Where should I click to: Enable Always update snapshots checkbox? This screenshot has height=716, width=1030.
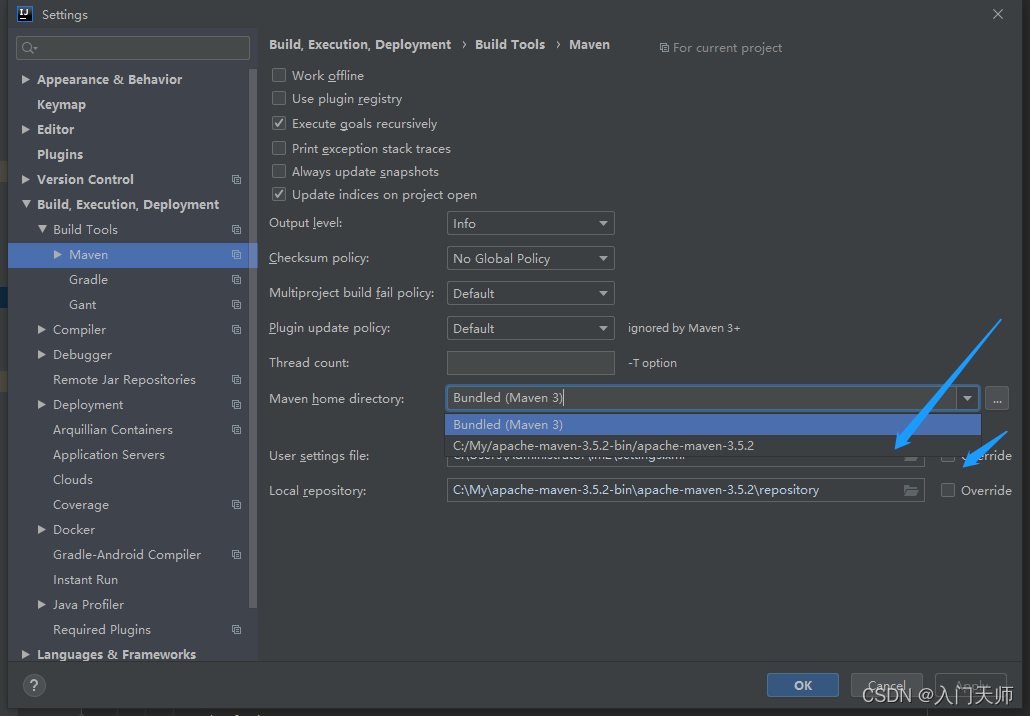click(279, 171)
